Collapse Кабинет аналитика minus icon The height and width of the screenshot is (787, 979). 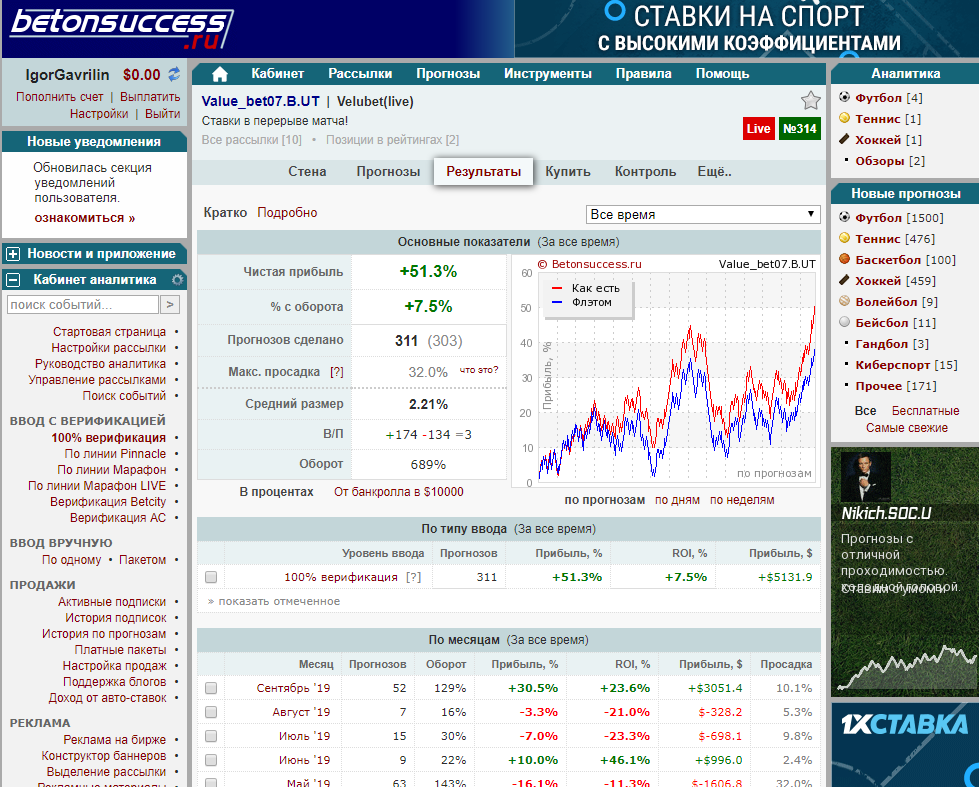pyautogui.click(x=12, y=279)
